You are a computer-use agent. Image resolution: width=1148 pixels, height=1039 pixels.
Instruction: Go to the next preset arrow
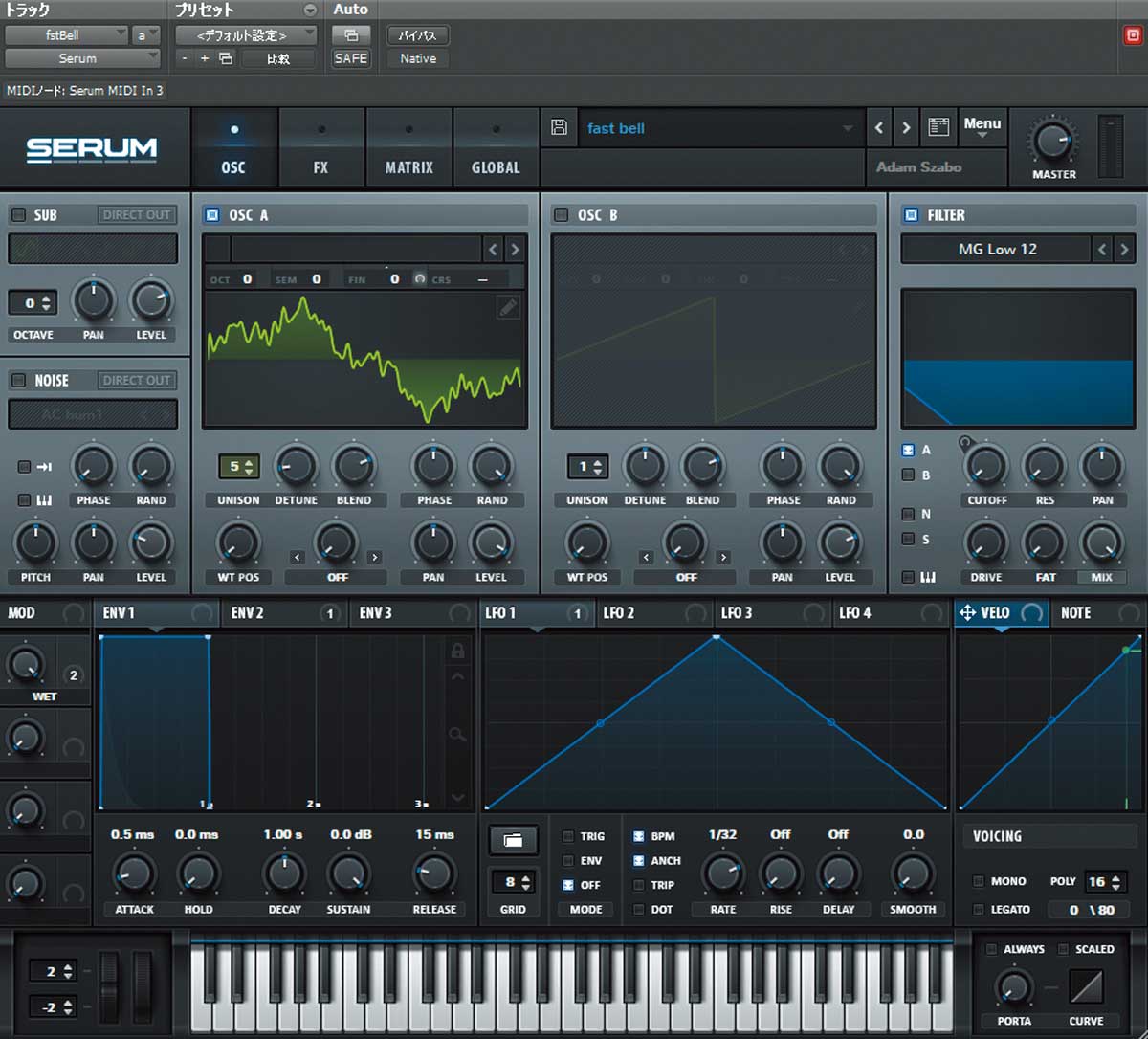point(906,127)
